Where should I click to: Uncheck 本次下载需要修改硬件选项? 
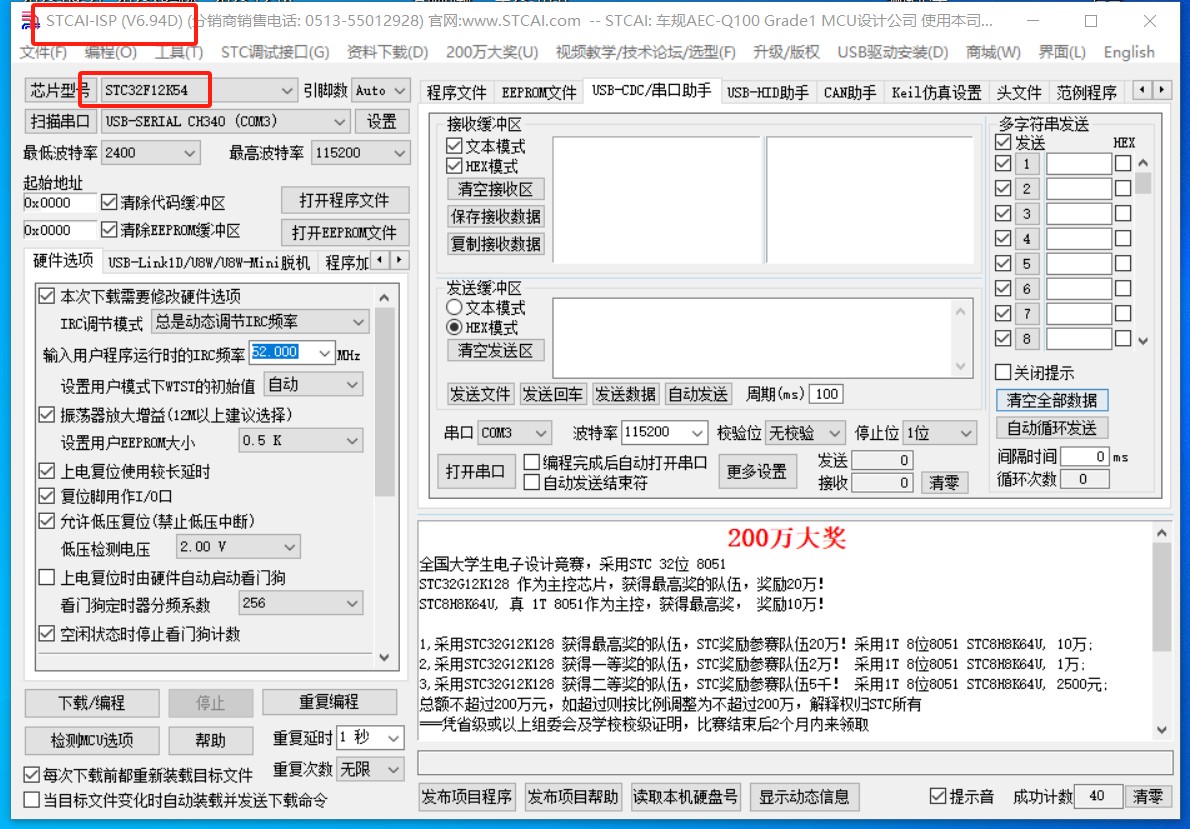(x=46, y=295)
